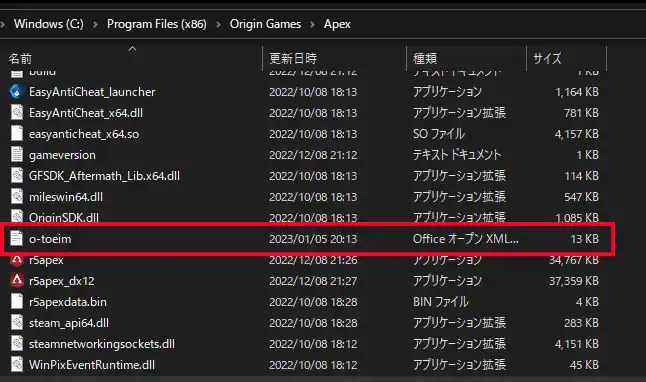Click the 781 KB size cell
646x382 pixels.
click(x=581, y=113)
